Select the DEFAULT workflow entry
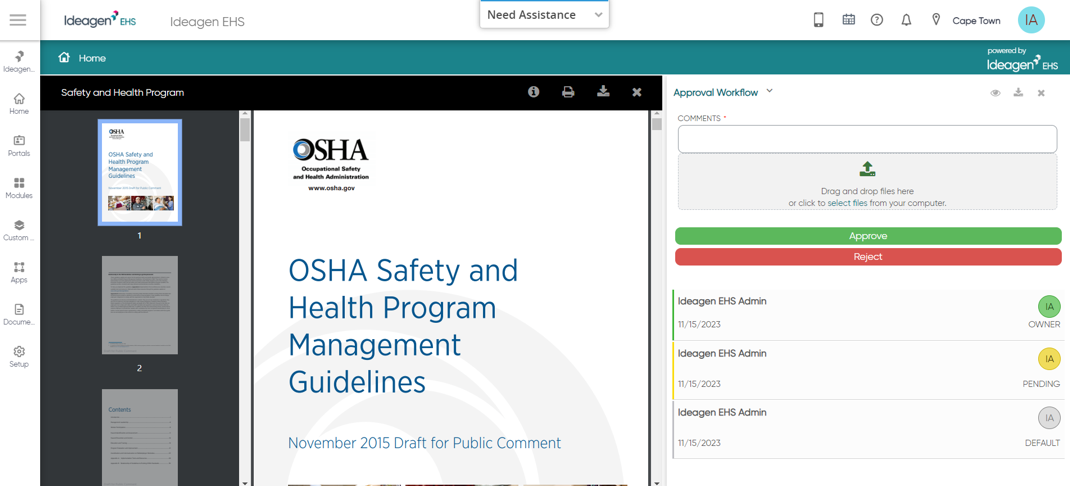Viewport: 1070px width, 486px height. pos(868,429)
